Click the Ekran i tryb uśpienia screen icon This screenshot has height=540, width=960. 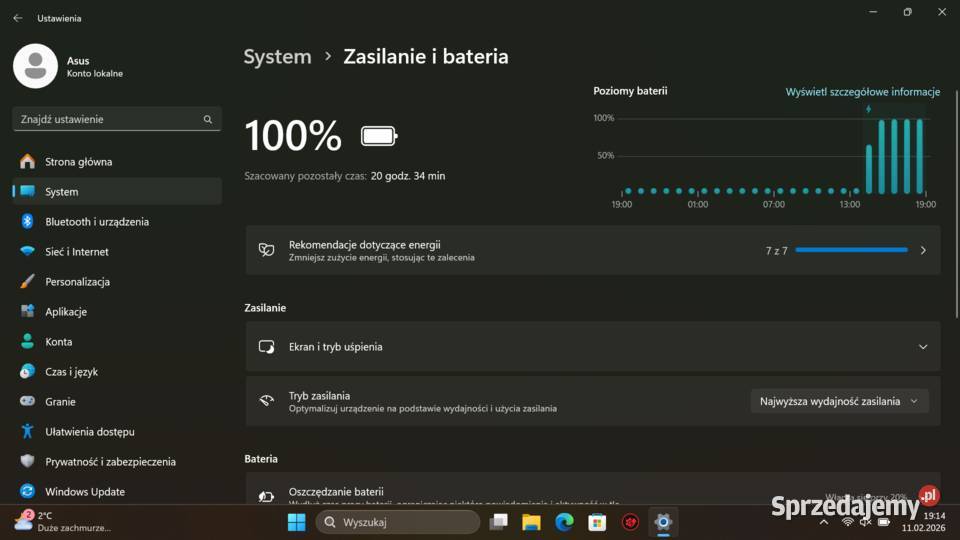point(266,347)
